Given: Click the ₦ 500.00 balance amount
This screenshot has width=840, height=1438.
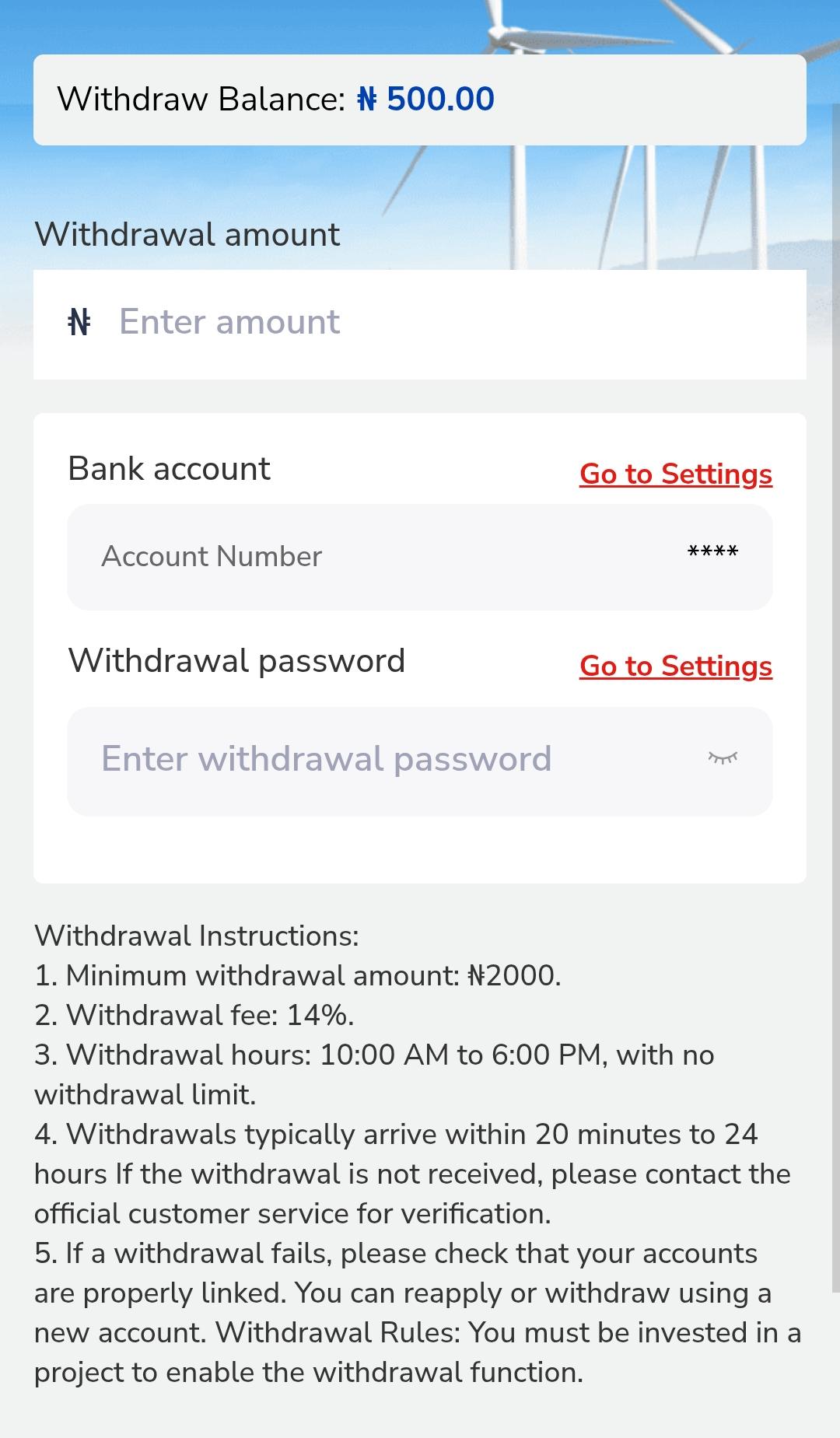Looking at the screenshot, I should coord(426,98).
